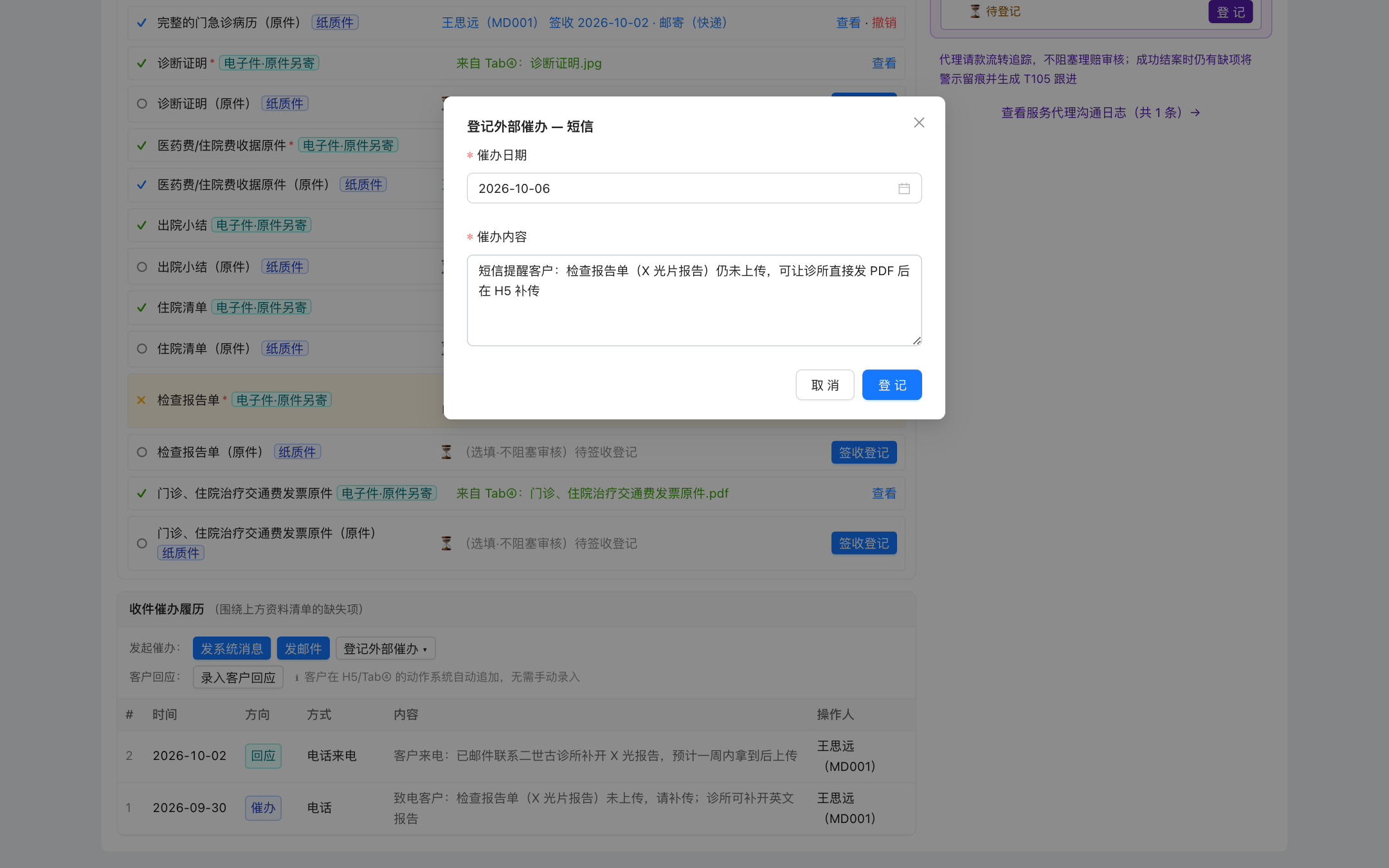Click the 发邮件 button
1389x868 pixels.
point(303,649)
